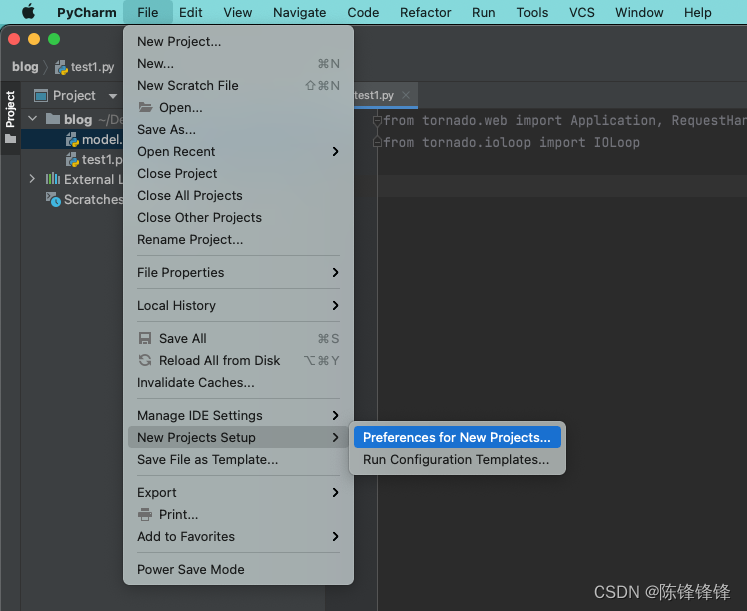Click 'tornado.web' in the first code line

[464, 120]
